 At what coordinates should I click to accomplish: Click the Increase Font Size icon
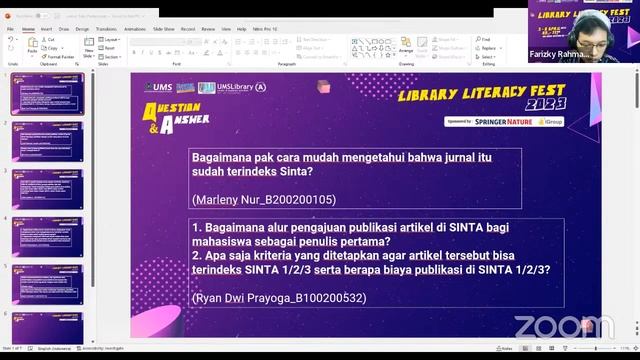click(x=207, y=42)
